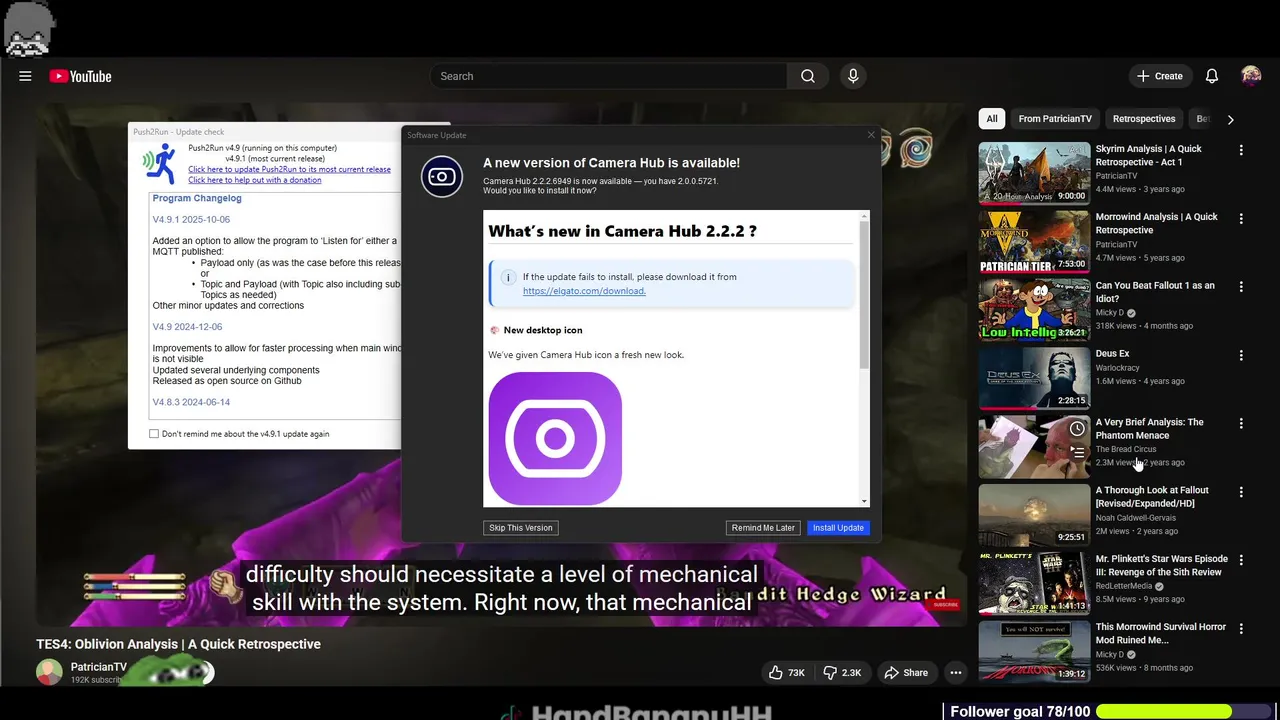Click the YouTube search input field
The width and height of the screenshot is (1280, 720).
coord(609,76)
